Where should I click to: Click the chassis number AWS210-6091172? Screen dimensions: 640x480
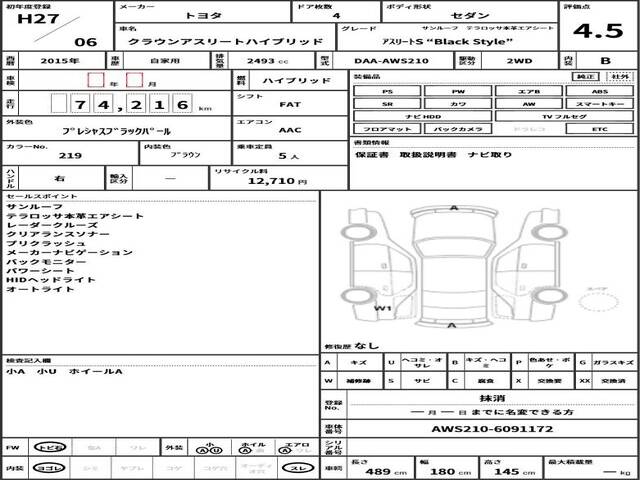pyautogui.click(x=492, y=429)
